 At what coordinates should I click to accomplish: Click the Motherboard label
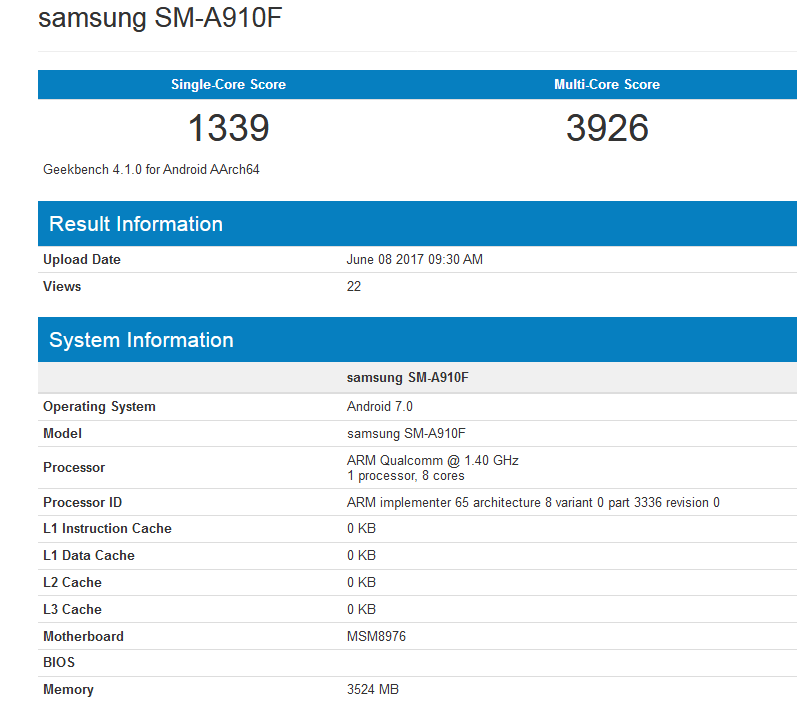point(83,636)
